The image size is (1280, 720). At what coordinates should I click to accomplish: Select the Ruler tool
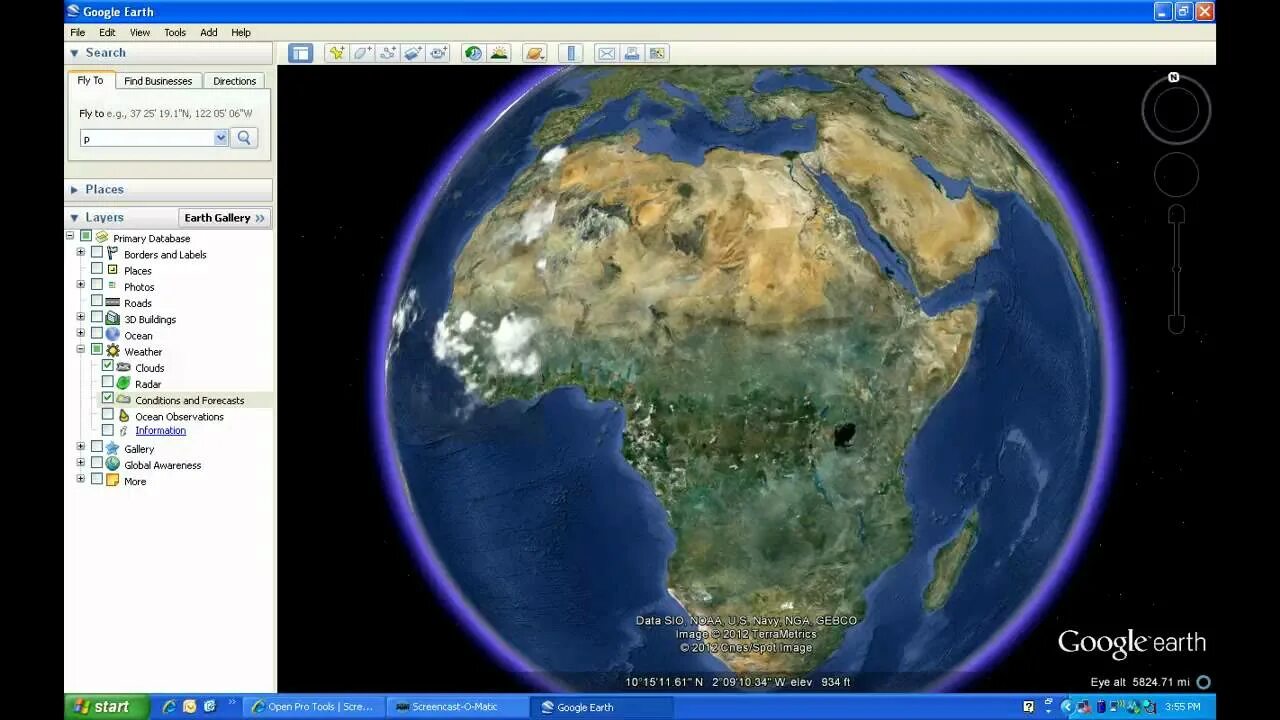click(x=571, y=53)
